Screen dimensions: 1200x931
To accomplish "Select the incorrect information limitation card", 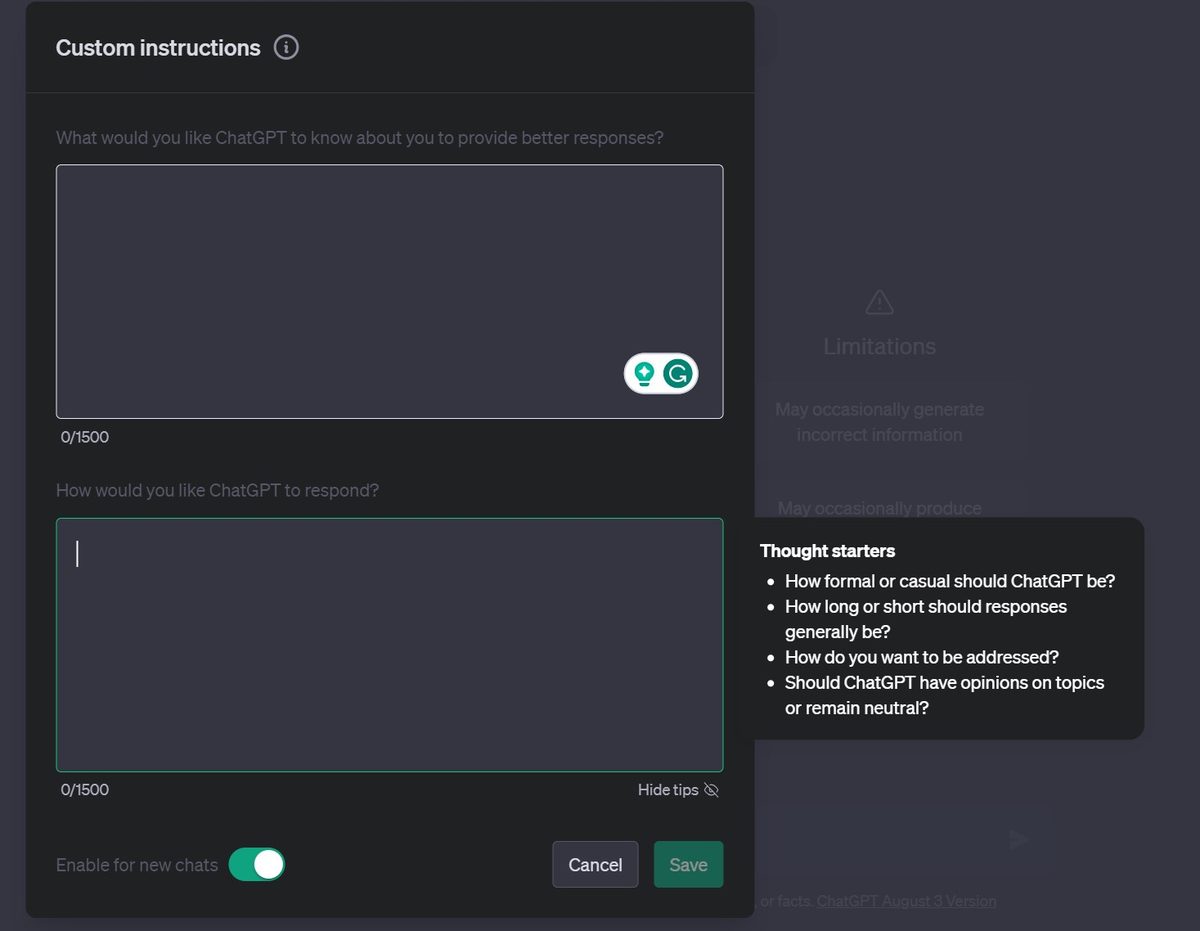I will 879,421.
